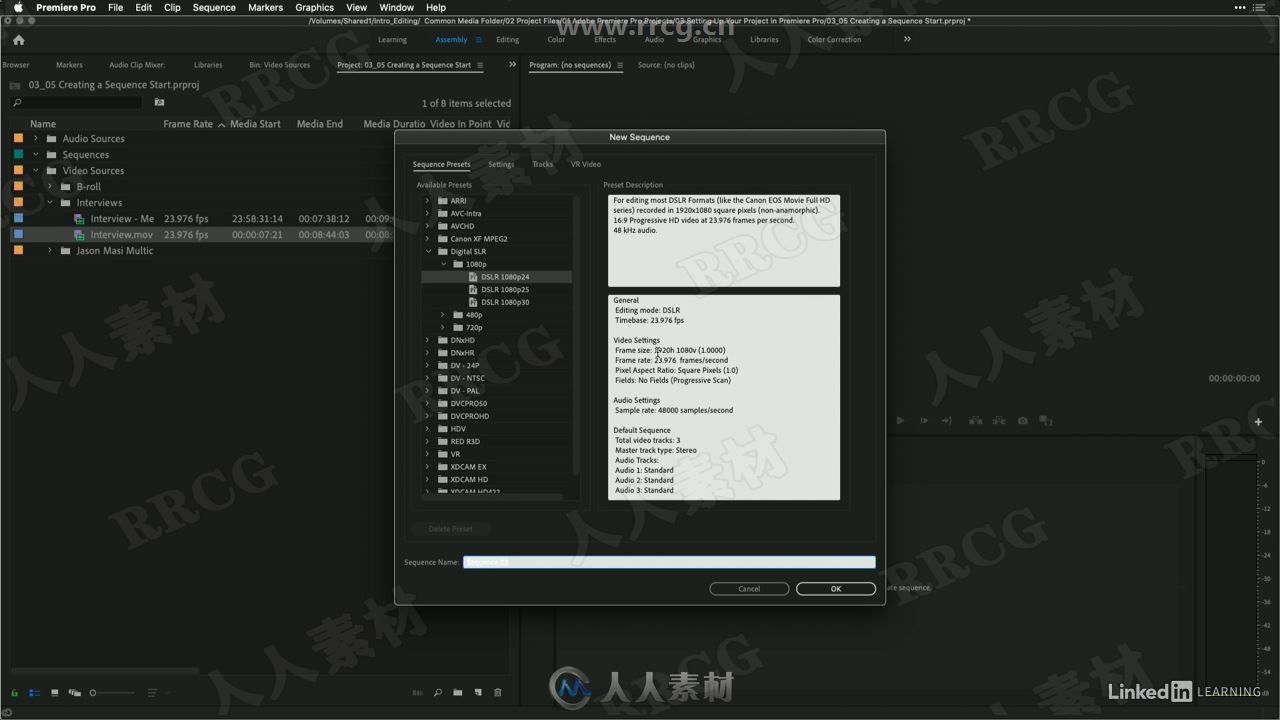1280x720 pixels.
Task: Switch to the Editing workspace
Action: pyautogui.click(x=508, y=40)
